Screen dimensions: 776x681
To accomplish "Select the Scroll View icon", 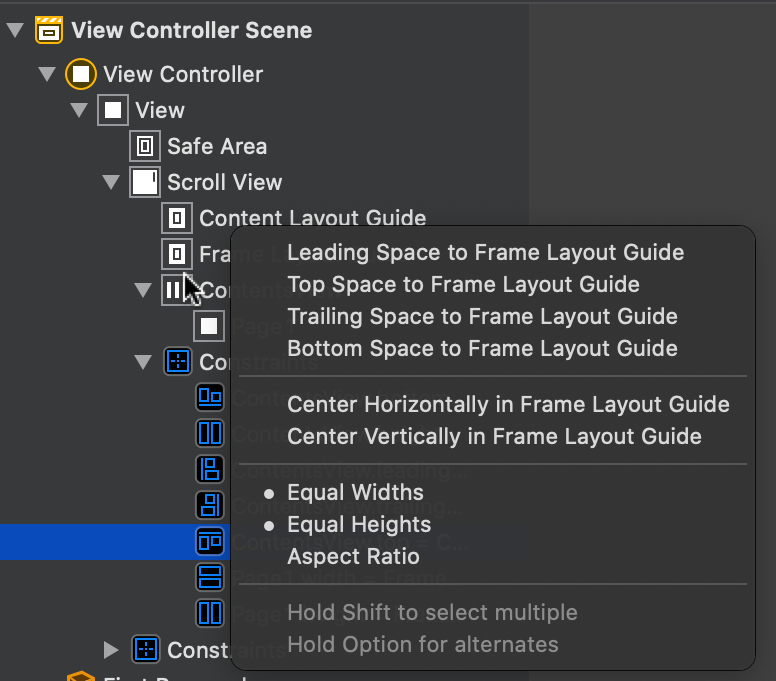I will 145,182.
